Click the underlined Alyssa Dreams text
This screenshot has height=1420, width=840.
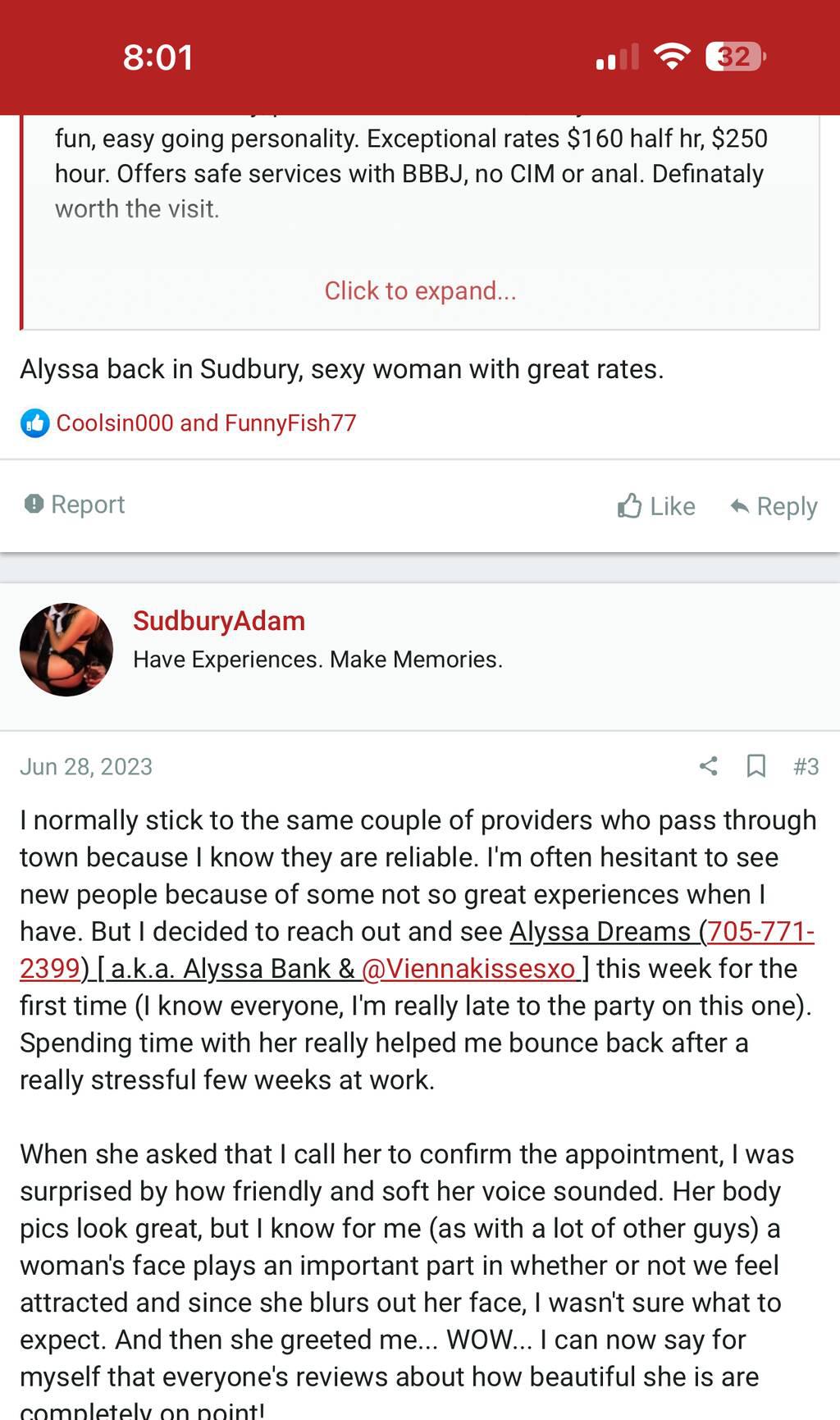(x=600, y=932)
